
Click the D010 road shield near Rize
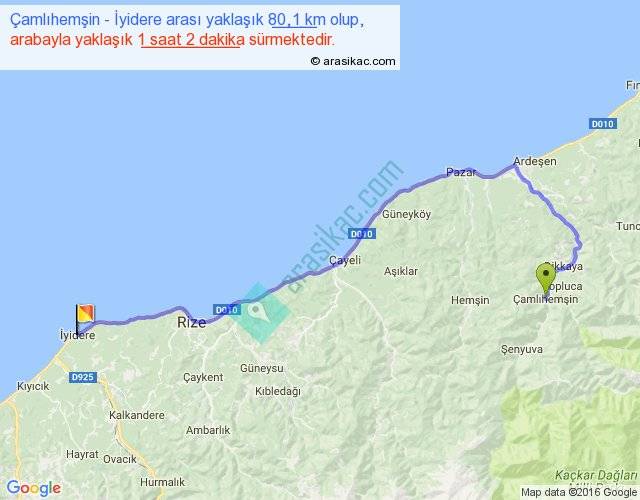pyautogui.click(x=225, y=310)
